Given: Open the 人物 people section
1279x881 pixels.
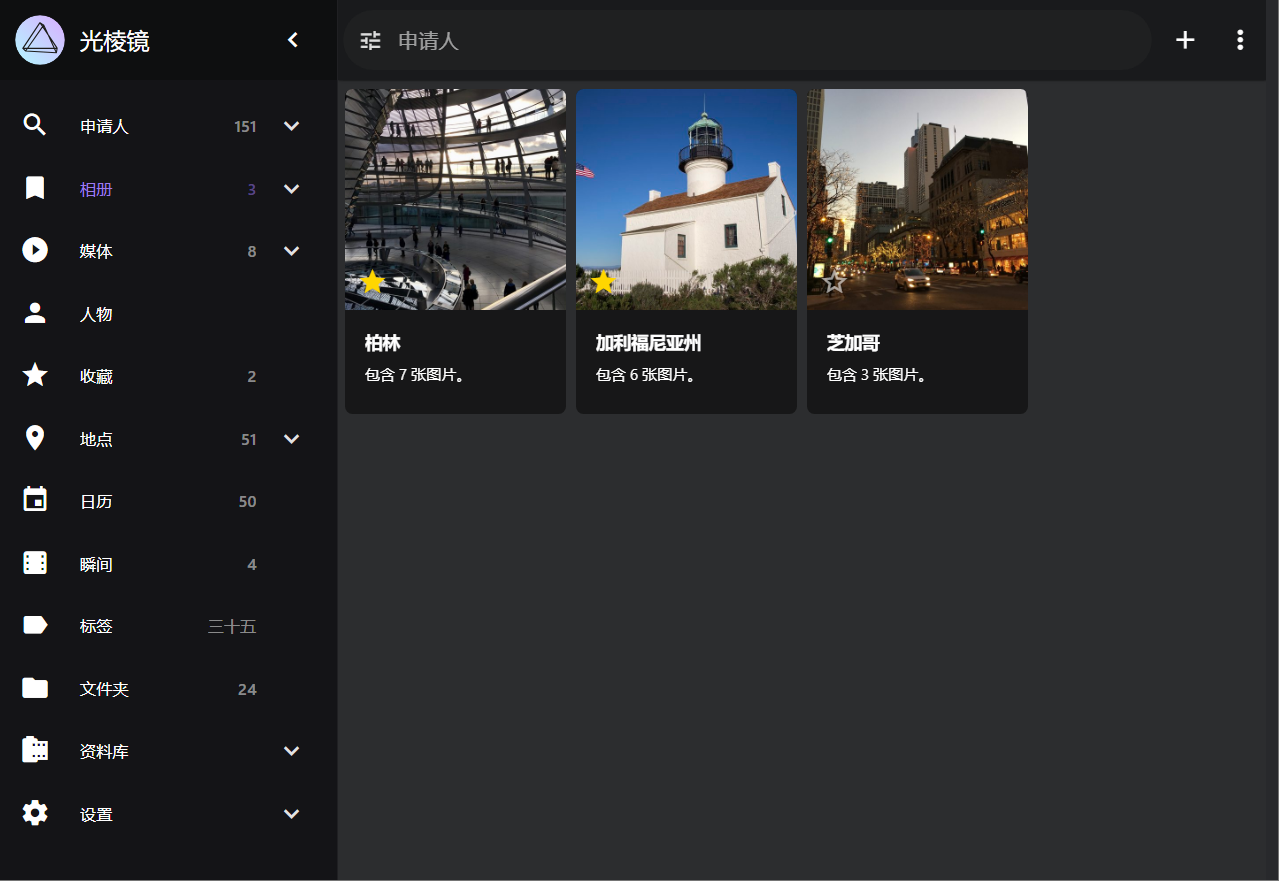Looking at the screenshot, I should pos(96,314).
